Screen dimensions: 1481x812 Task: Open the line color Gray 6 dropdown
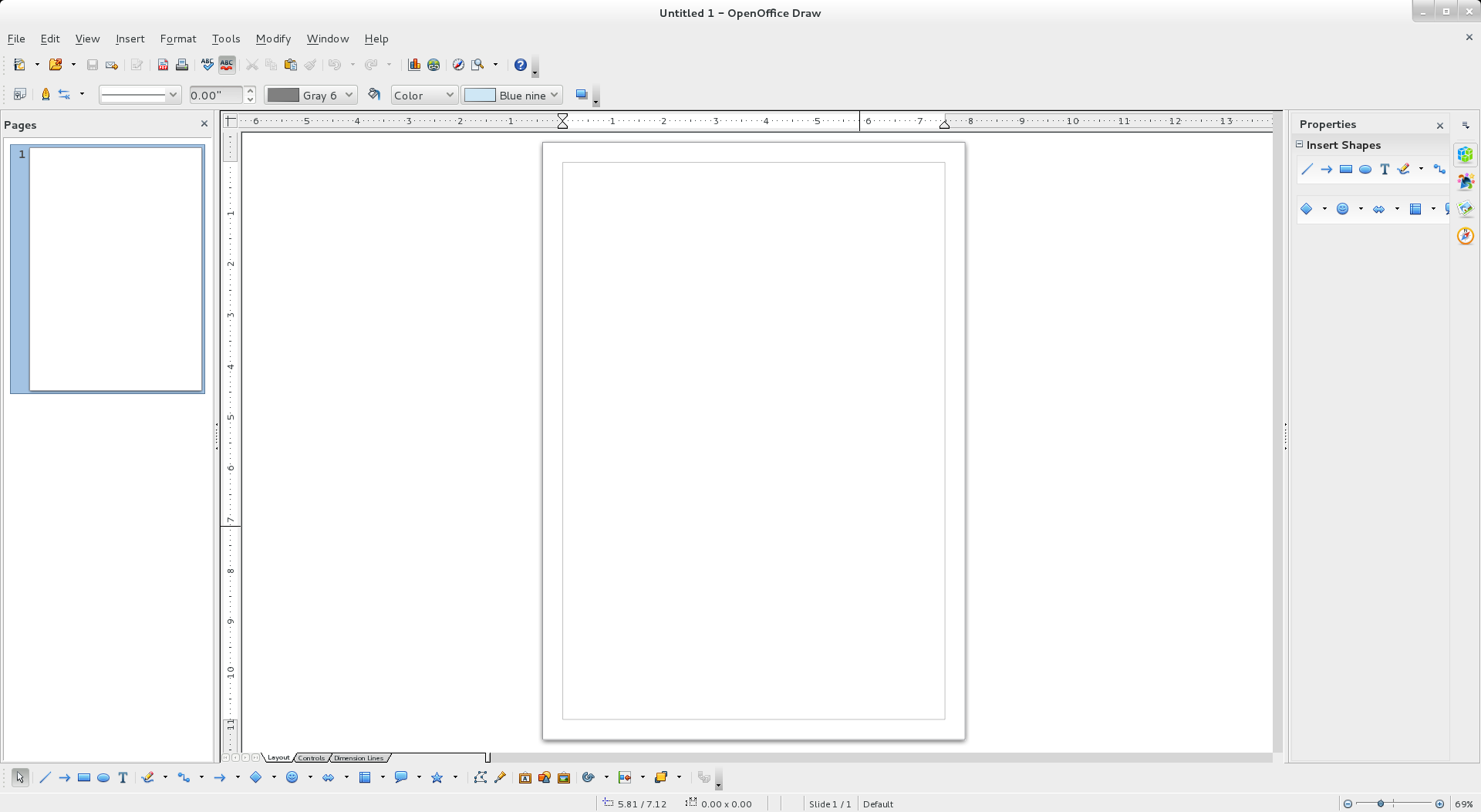pos(349,95)
